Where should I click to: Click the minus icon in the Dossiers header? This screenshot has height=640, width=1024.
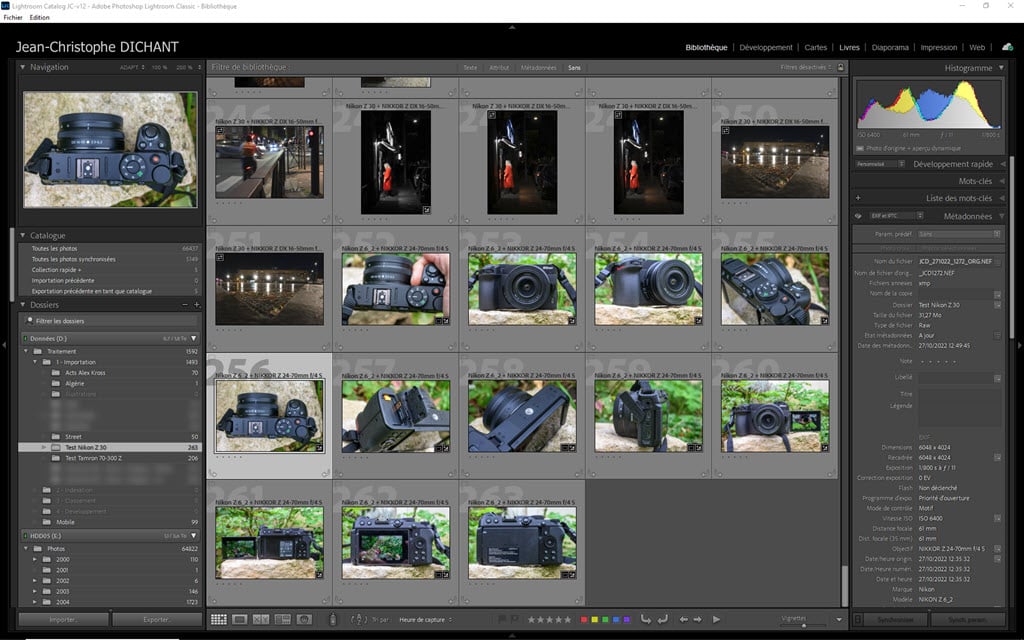pyautogui.click(x=185, y=305)
